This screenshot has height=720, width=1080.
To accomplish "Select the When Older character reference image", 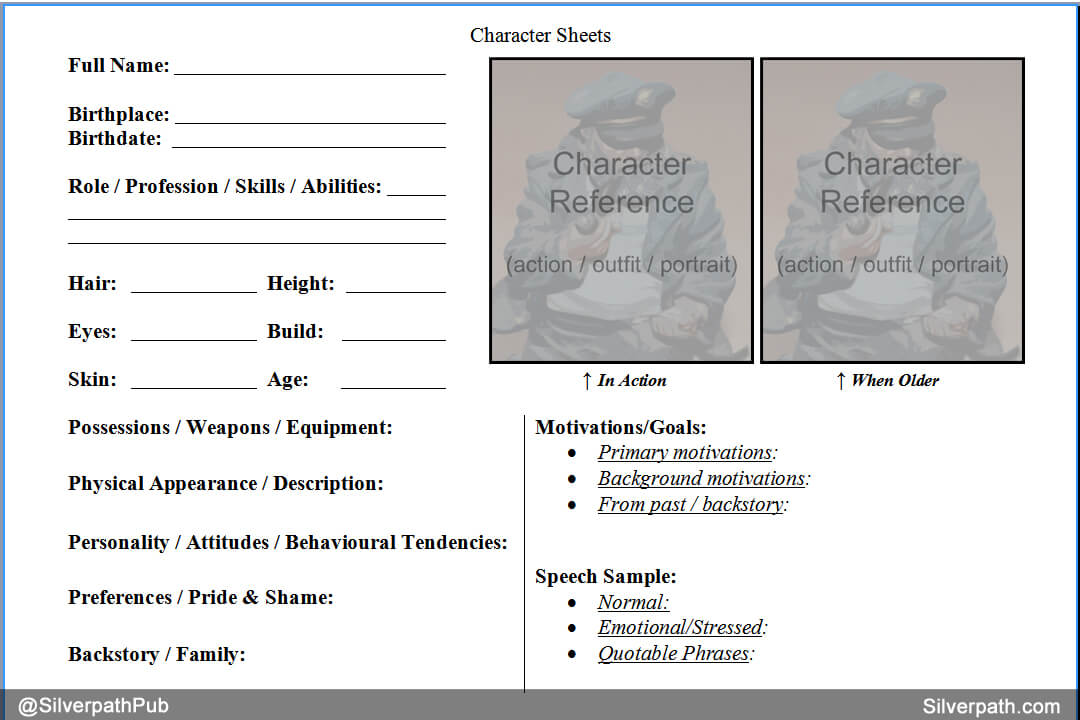I will point(892,209).
